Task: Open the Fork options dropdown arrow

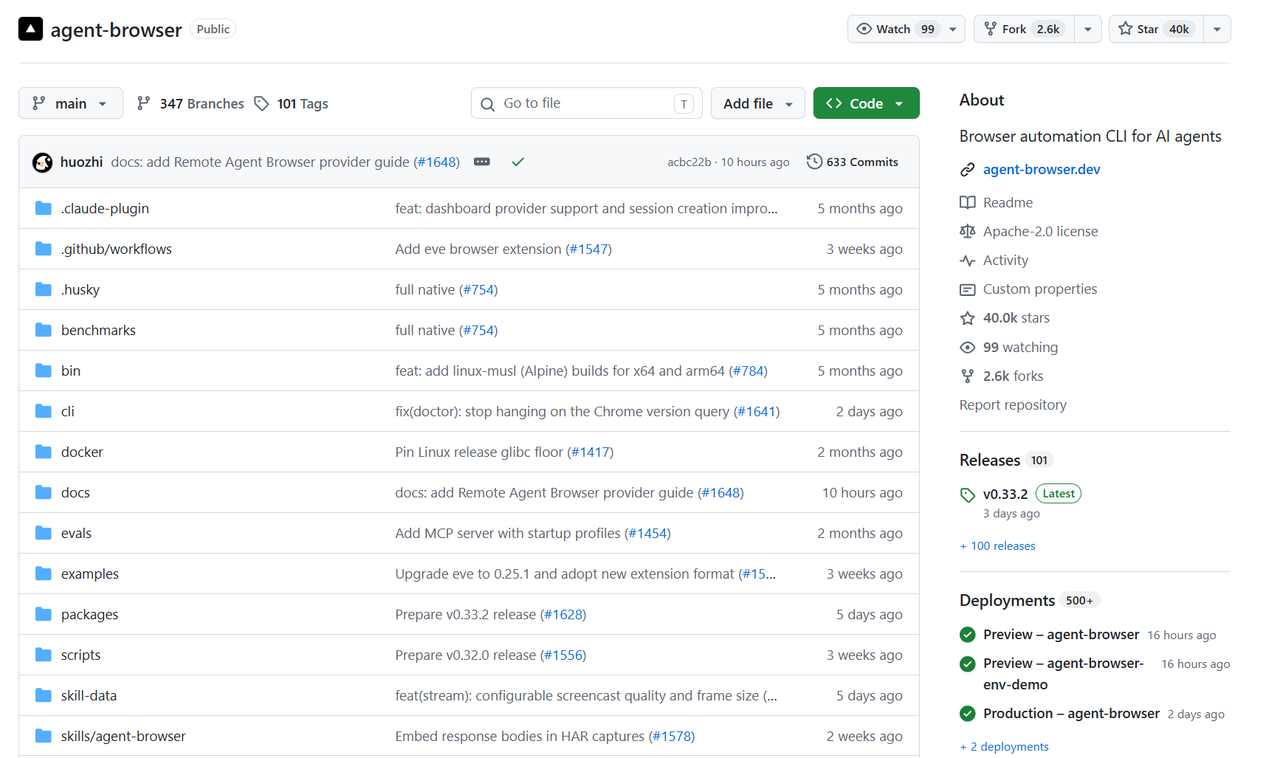Action: [x=1088, y=29]
